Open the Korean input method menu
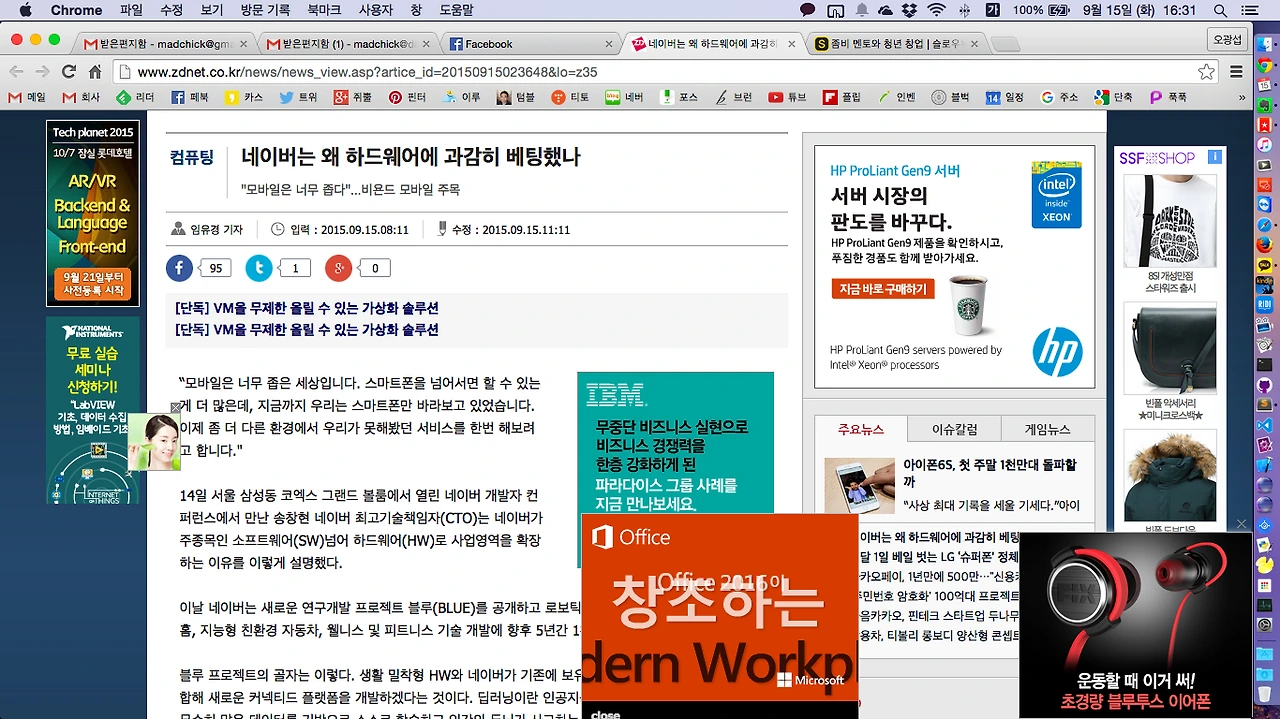 tap(993, 10)
